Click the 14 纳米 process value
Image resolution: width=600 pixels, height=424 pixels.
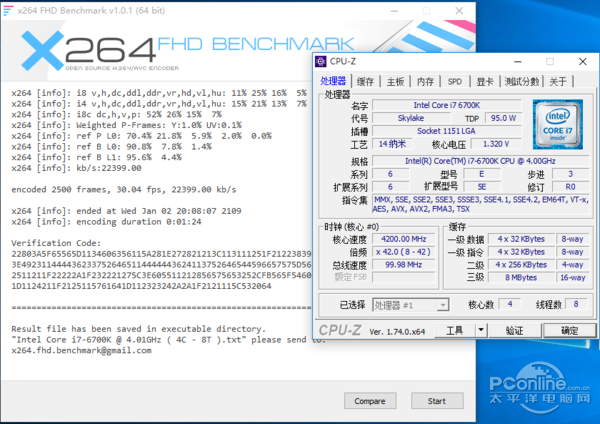click(392, 144)
